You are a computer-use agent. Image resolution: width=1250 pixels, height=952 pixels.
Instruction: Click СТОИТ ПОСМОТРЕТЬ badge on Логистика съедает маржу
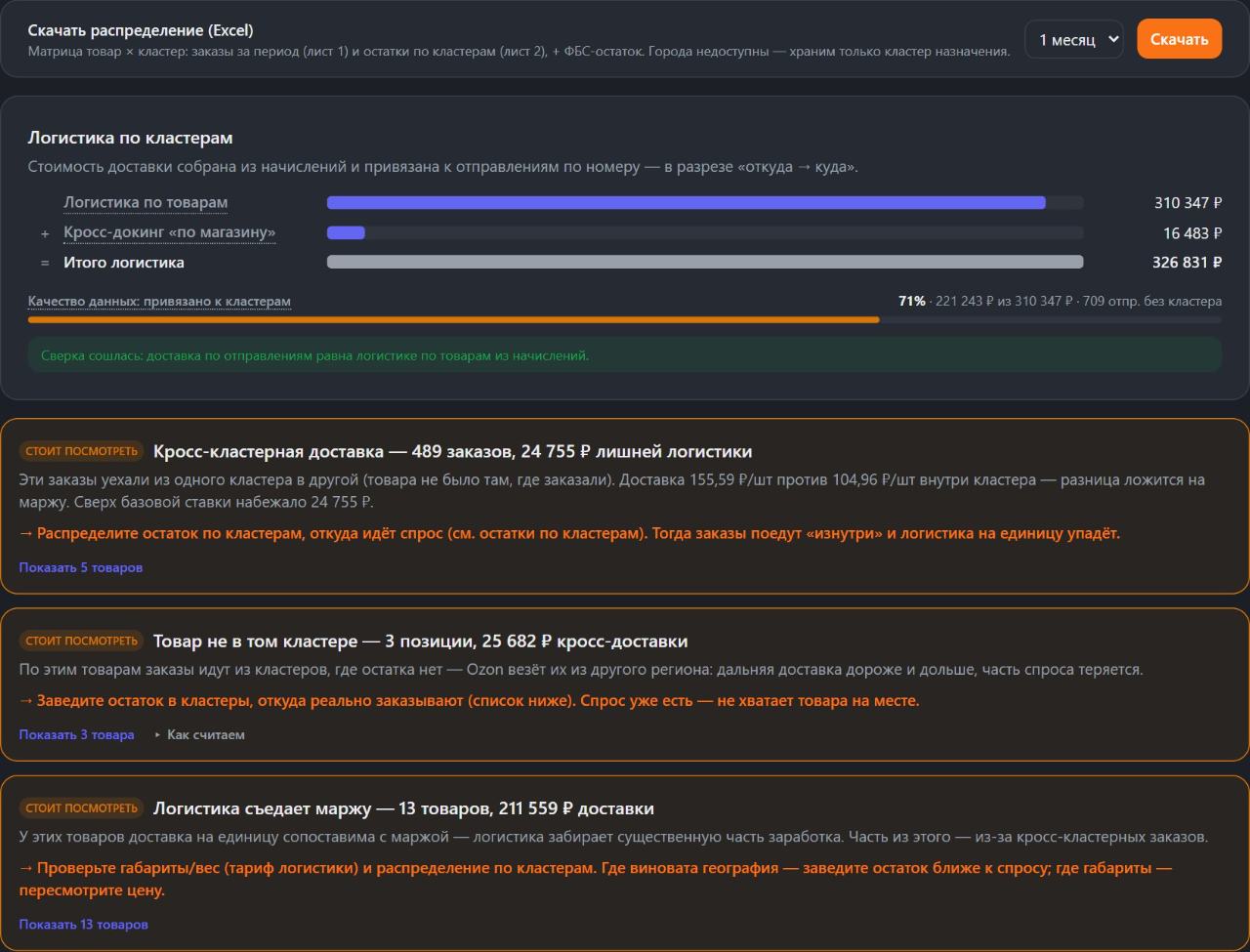click(82, 807)
